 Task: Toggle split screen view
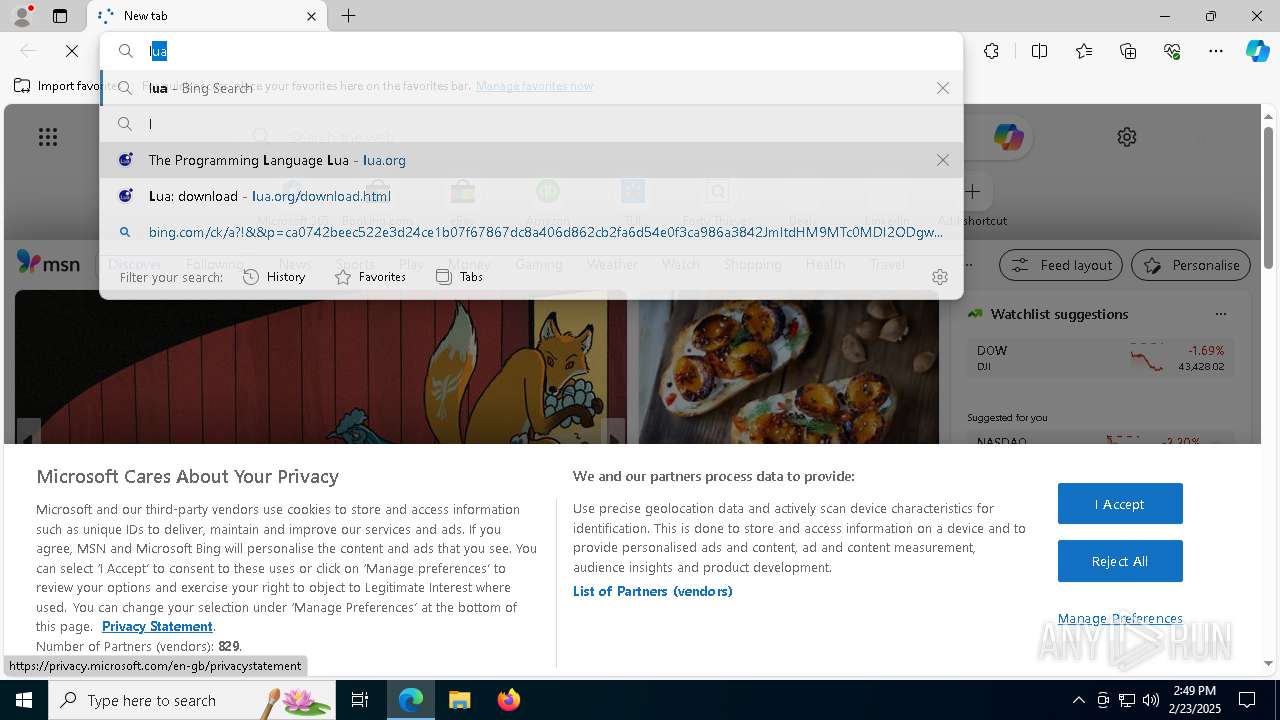click(x=1039, y=51)
